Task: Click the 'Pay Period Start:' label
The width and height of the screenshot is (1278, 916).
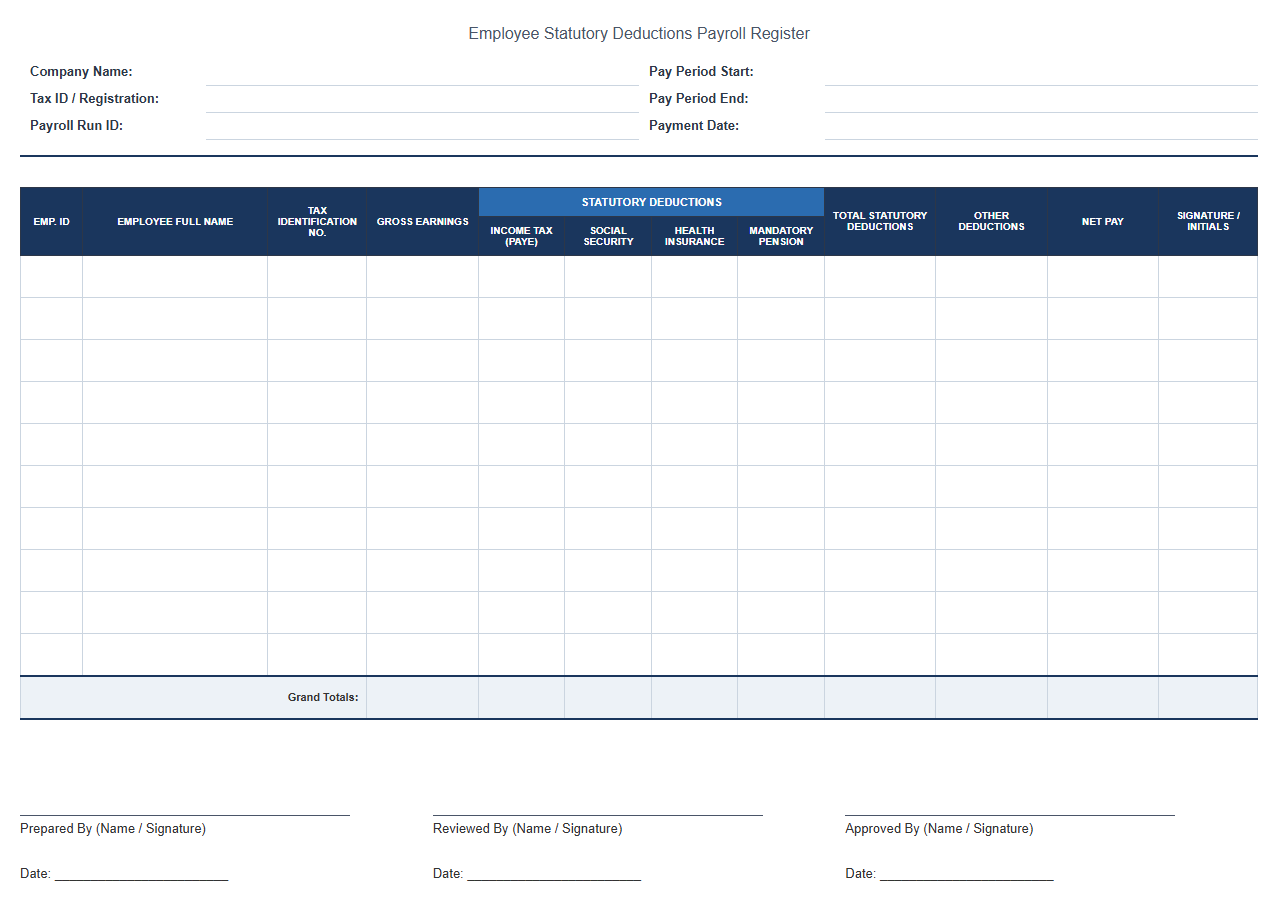Action: pyautogui.click(x=701, y=72)
